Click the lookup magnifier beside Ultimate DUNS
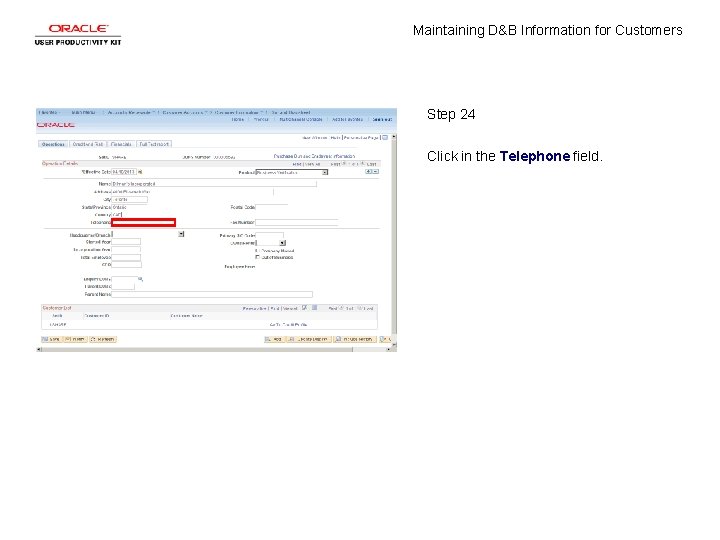 [x=141, y=279]
